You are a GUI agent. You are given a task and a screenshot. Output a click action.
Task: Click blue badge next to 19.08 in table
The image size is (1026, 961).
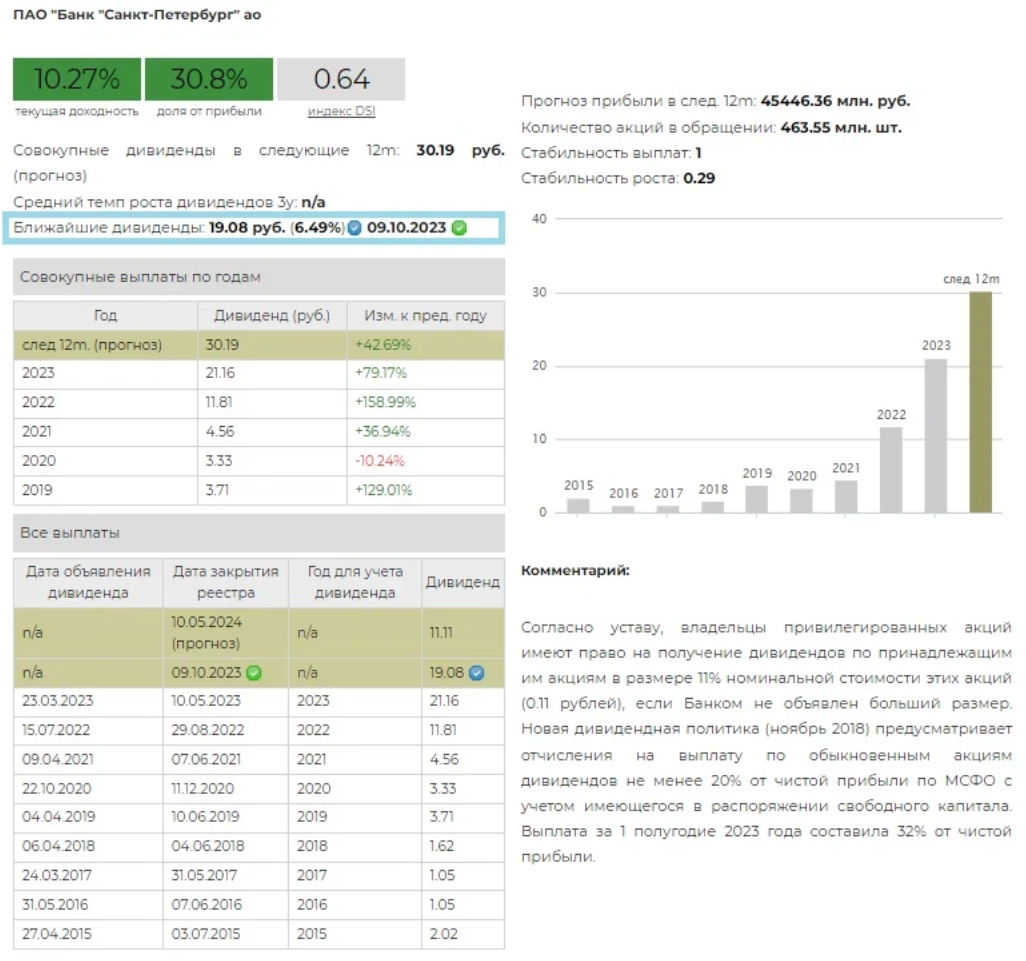pos(476,673)
